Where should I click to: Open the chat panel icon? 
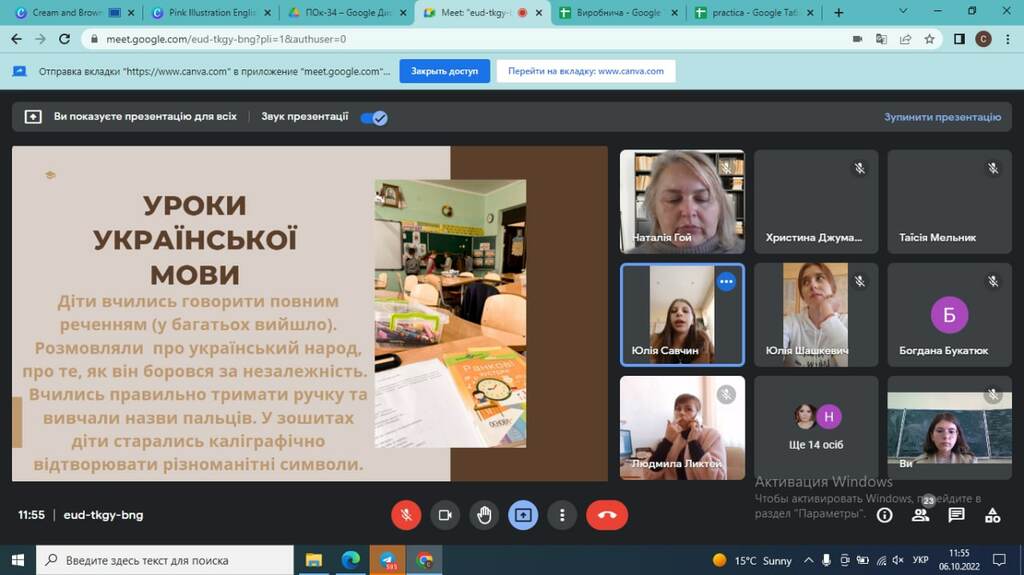pos(956,515)
